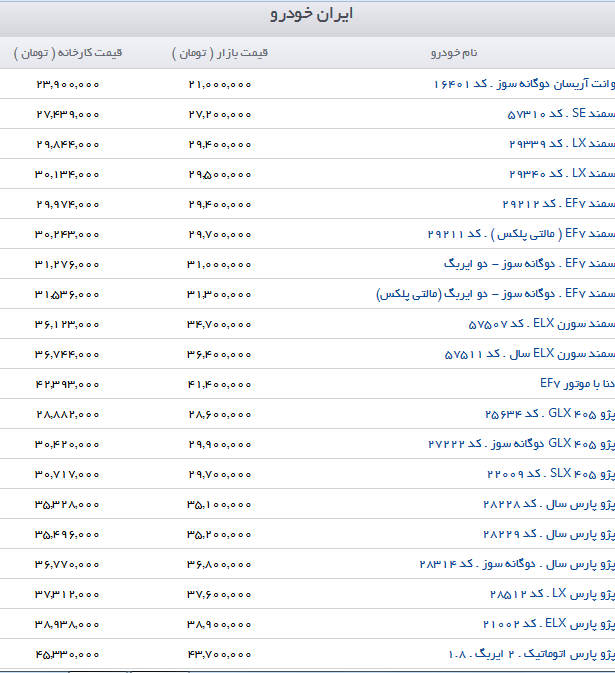Select factory price ۳۰,۴۲۰,۰۰۰
615x673 pixels.
coord(67,445)
